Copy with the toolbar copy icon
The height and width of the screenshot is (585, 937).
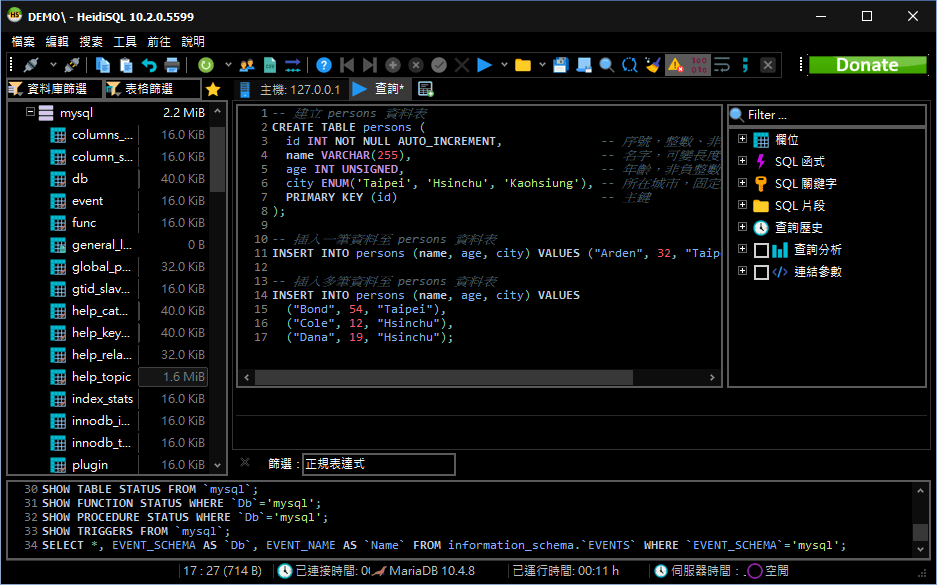pos(103,65)
